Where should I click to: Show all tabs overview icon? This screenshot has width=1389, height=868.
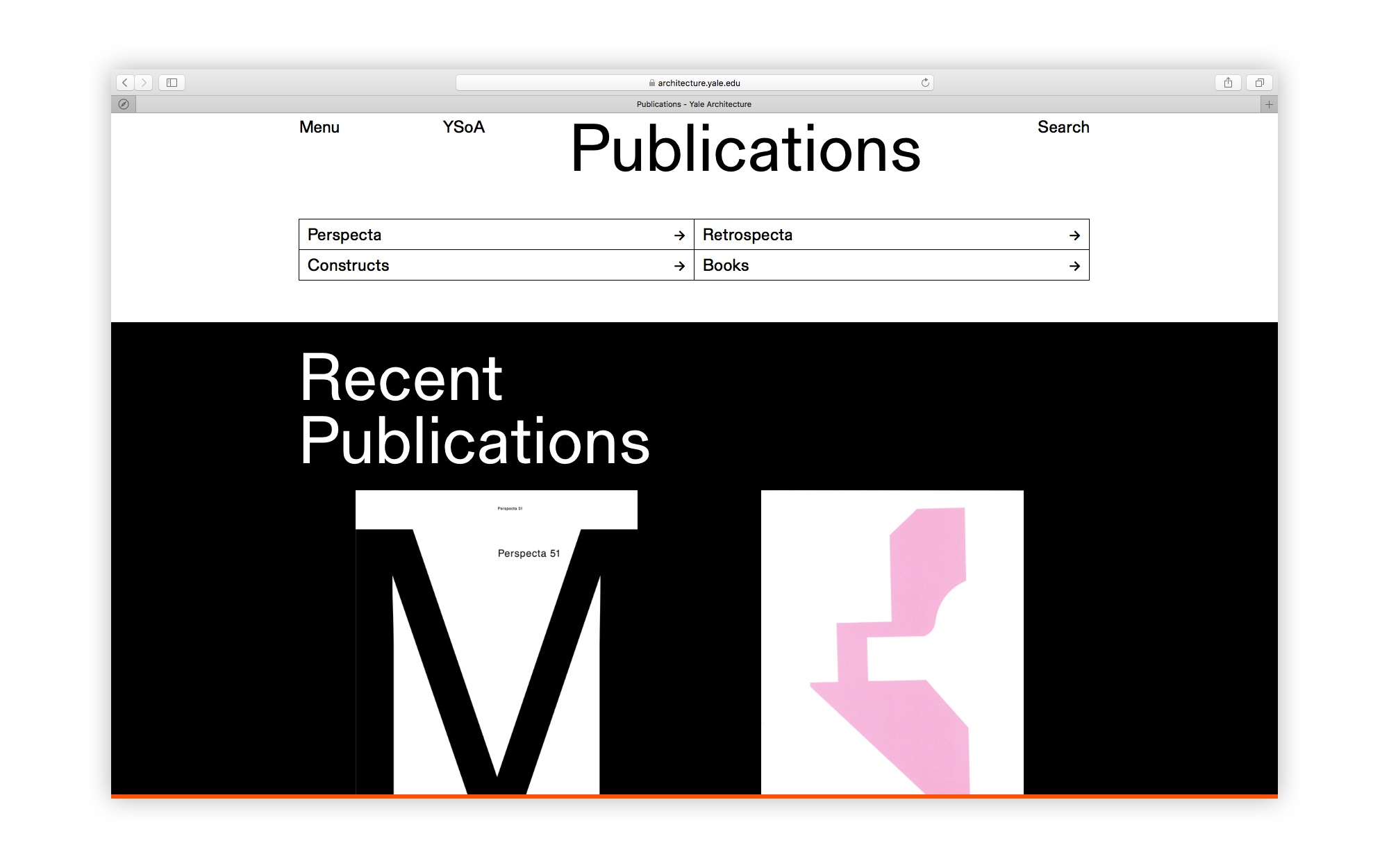tap(1259, 83)
